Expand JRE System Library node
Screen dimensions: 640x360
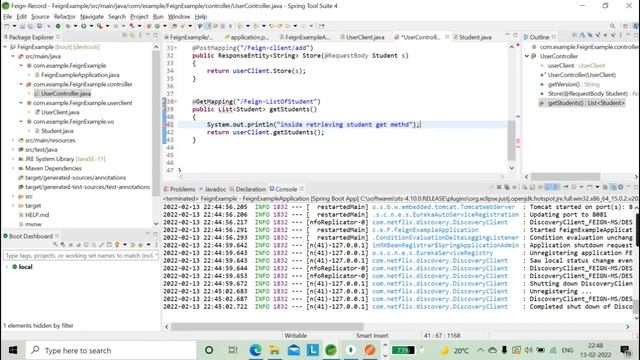click(x=13, y=159)
